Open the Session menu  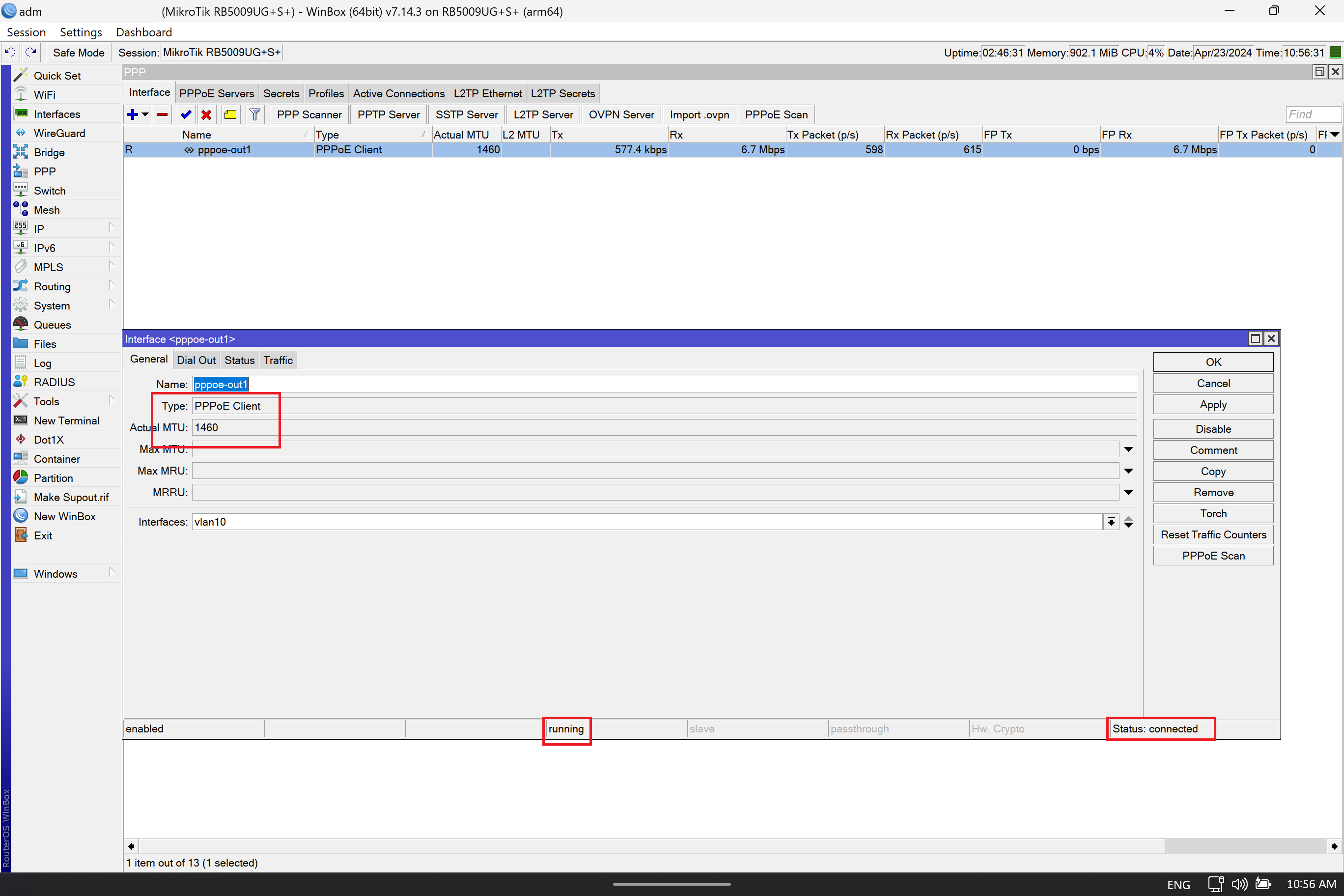click(x=26, y=32)
